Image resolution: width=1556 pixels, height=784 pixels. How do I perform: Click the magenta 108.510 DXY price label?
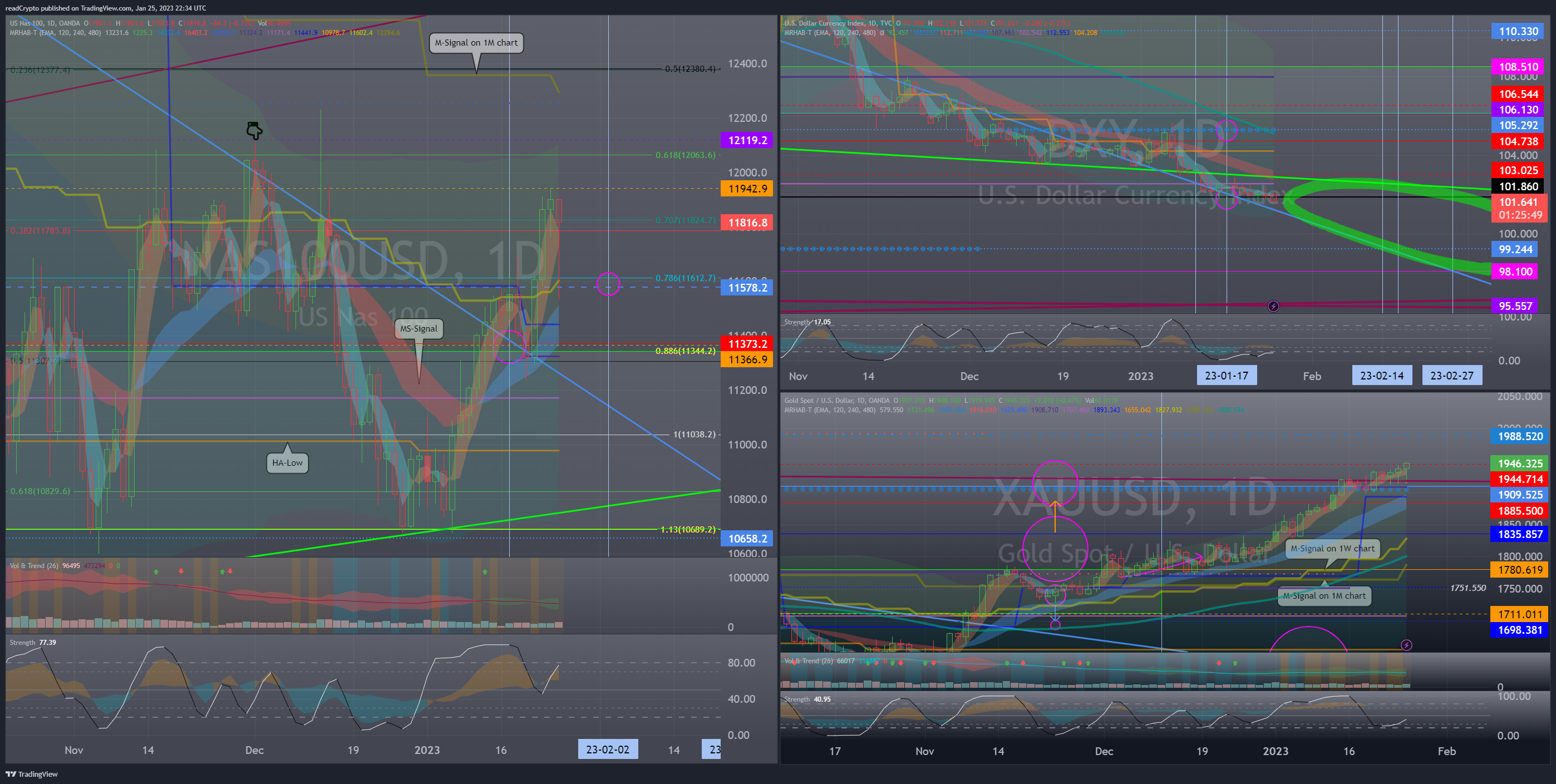[1518, 66]
